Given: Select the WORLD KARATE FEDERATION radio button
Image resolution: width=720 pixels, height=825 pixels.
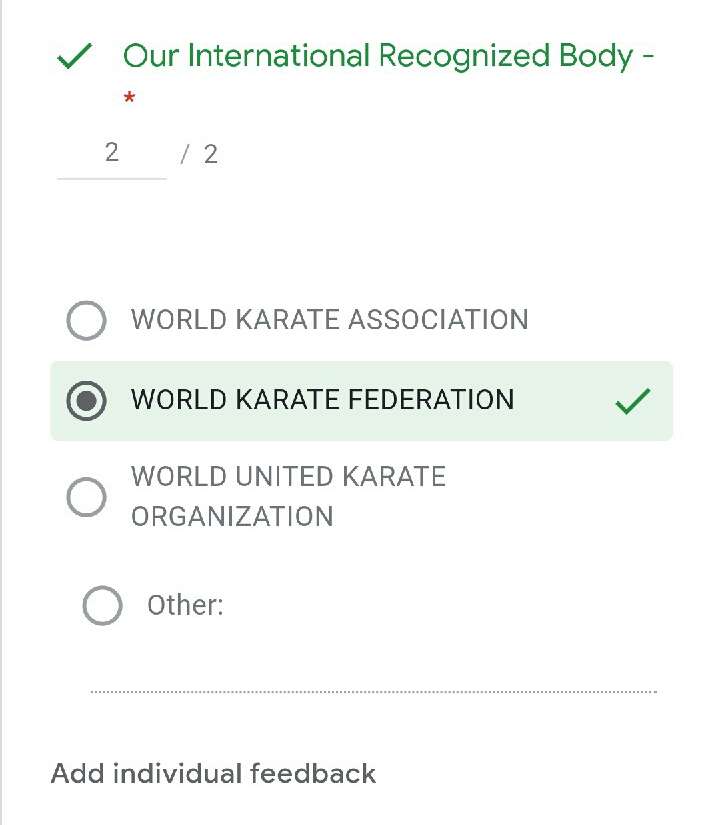Looking at the screenshot, I should point(86,401).
